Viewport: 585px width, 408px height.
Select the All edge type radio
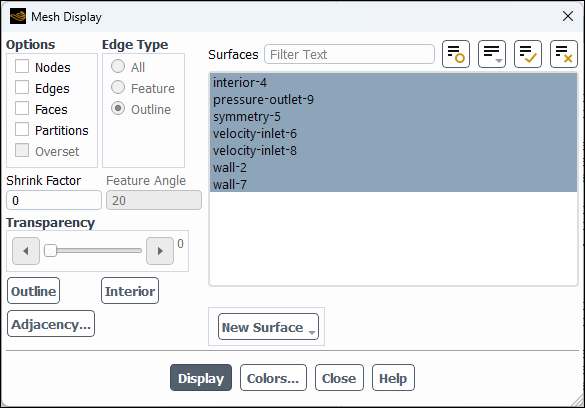pos(118,66)
